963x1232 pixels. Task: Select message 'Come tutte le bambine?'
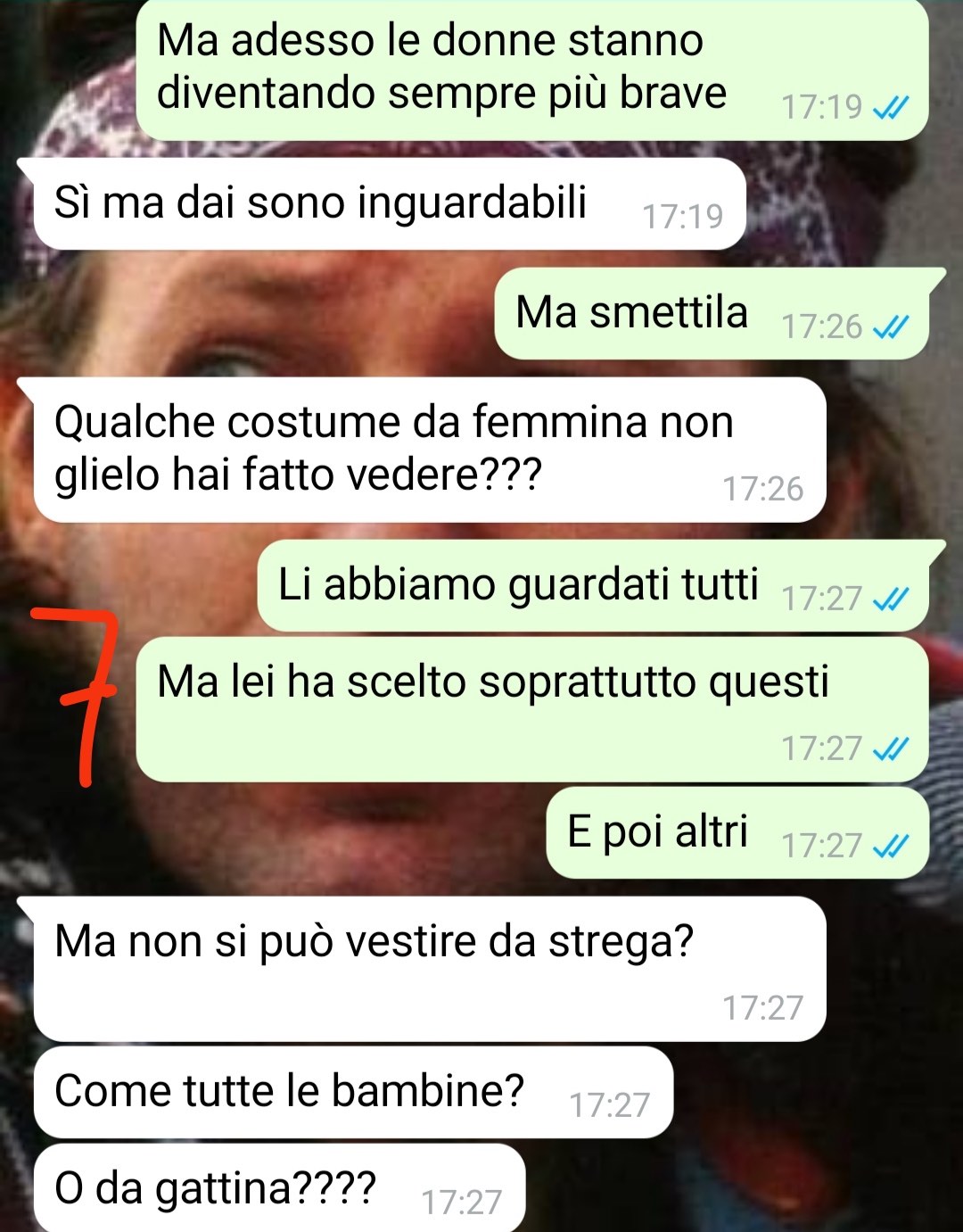pyautogui.click(x=353, y=1092)
